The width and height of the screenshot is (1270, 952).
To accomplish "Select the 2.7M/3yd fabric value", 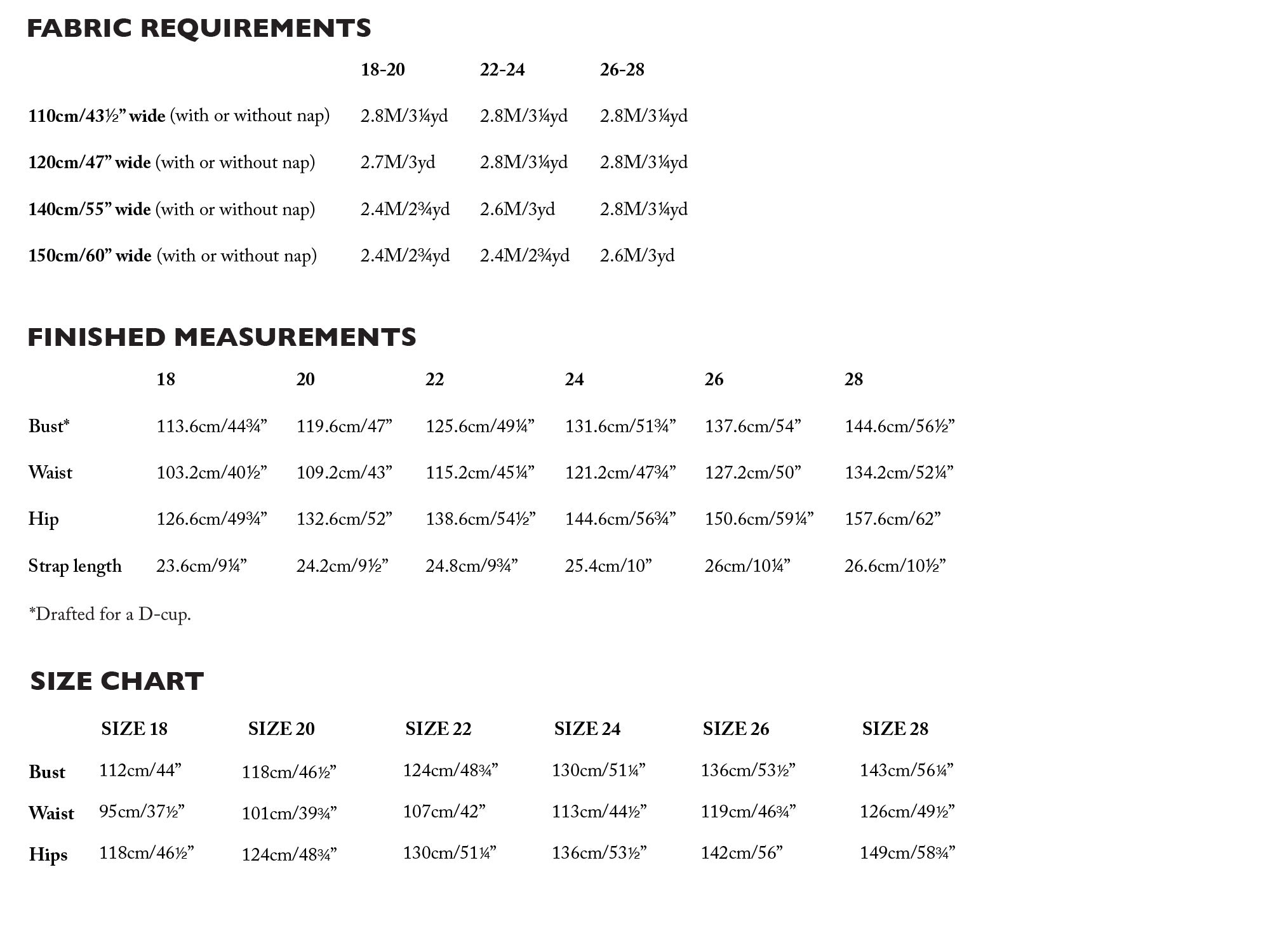I will pyautogui.click(x=398, y=162).
